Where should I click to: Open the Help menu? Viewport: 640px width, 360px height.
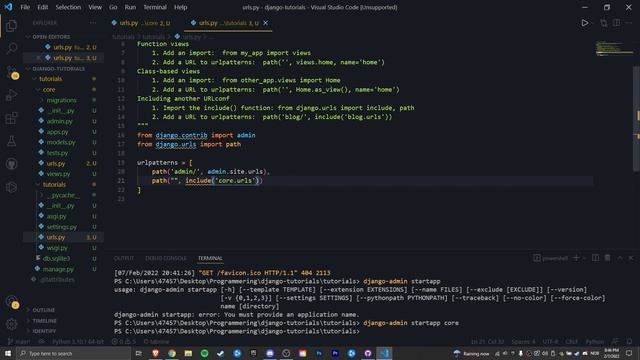(x=180, y=7)
